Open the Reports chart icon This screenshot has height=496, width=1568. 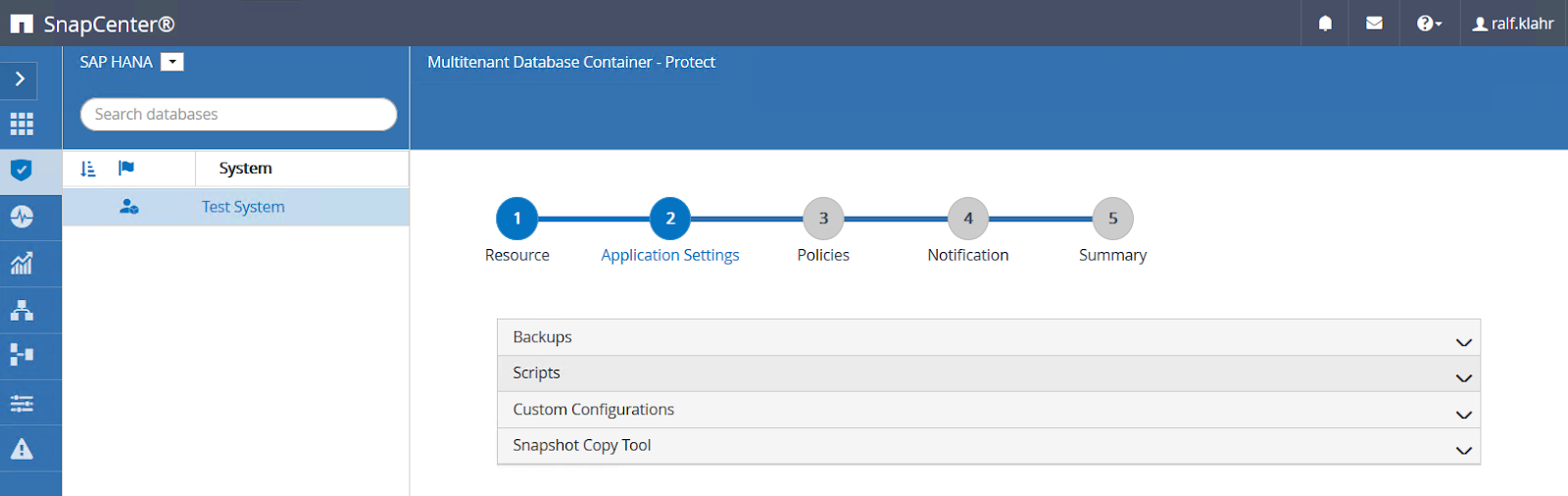[22, 263]
